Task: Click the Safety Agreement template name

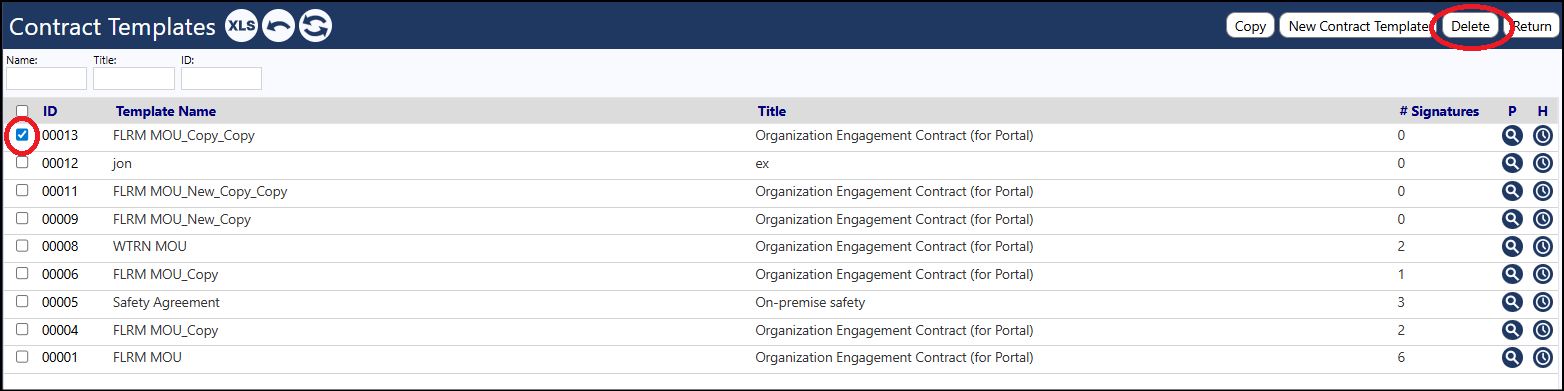Action: click(166, 302)
